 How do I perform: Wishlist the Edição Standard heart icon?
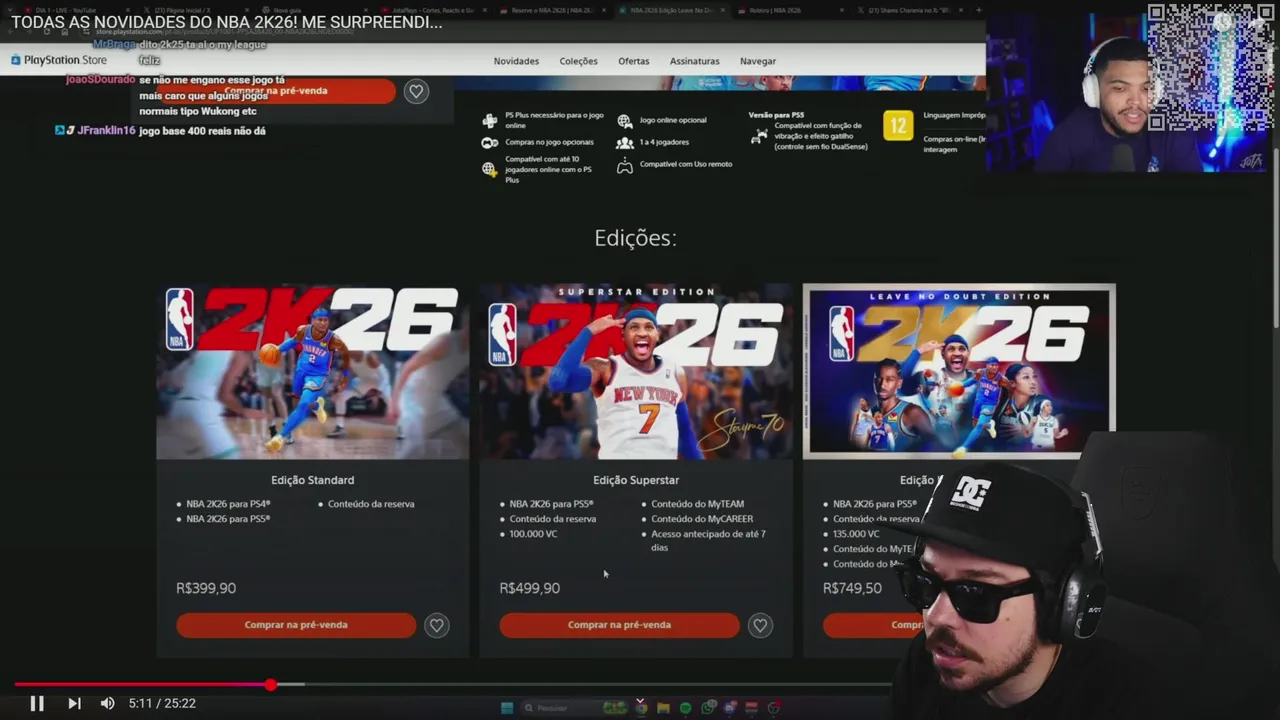tap(436, 625)
